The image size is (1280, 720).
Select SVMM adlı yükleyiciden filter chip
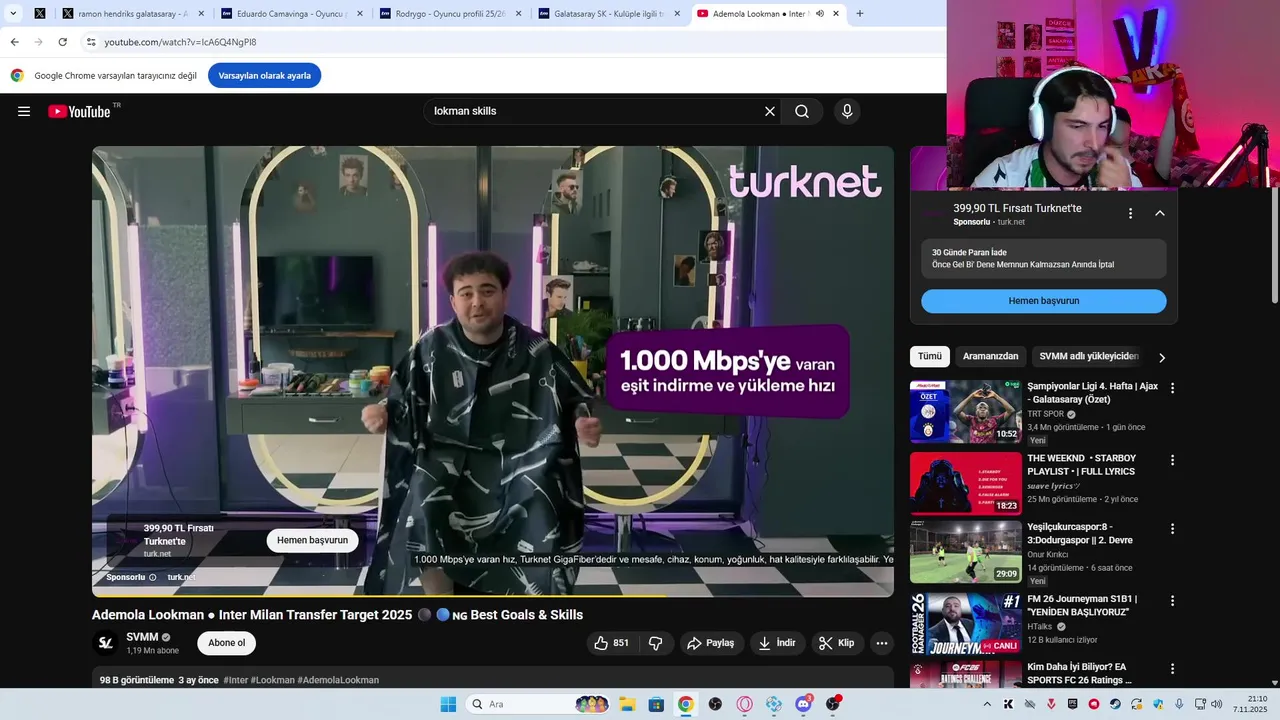[1088, 356]
